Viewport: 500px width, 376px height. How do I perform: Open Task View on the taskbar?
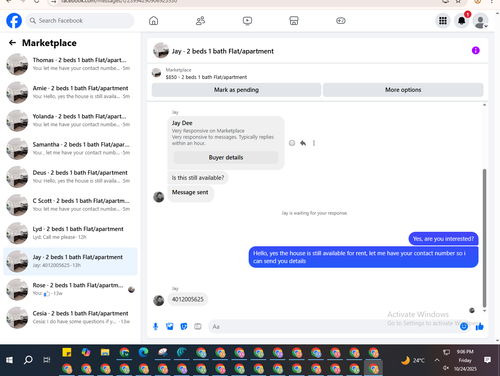pyautogui.click(x=47, y=360)
